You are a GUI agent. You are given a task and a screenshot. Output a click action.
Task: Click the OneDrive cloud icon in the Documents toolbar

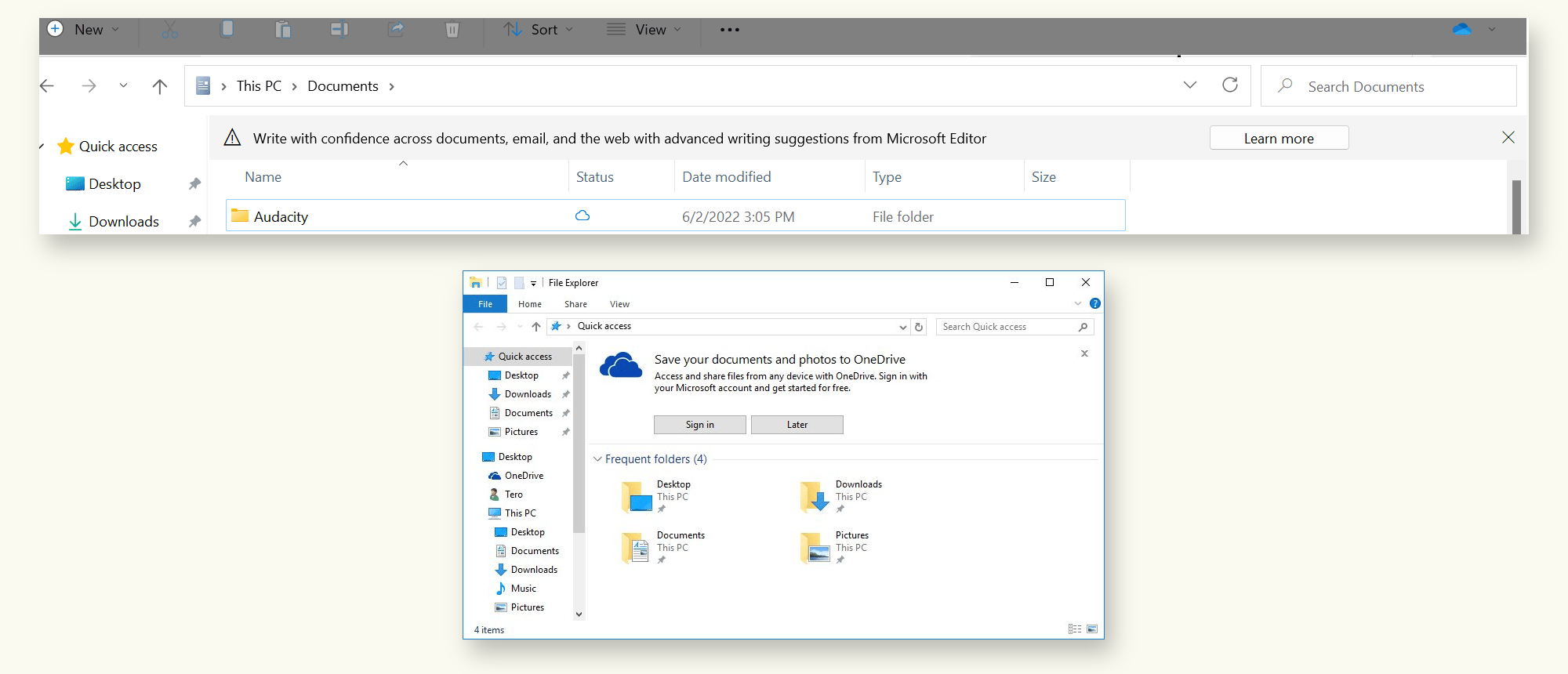[x=1461, y=29]
